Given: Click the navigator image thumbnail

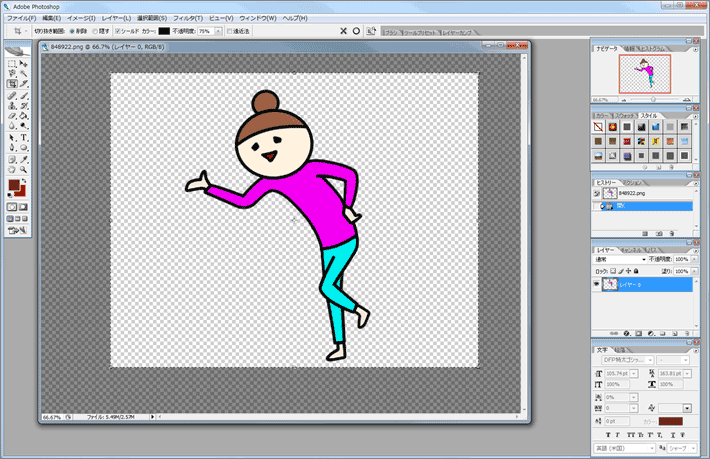Looking at the screenshot, I should (x=645, y=74).
